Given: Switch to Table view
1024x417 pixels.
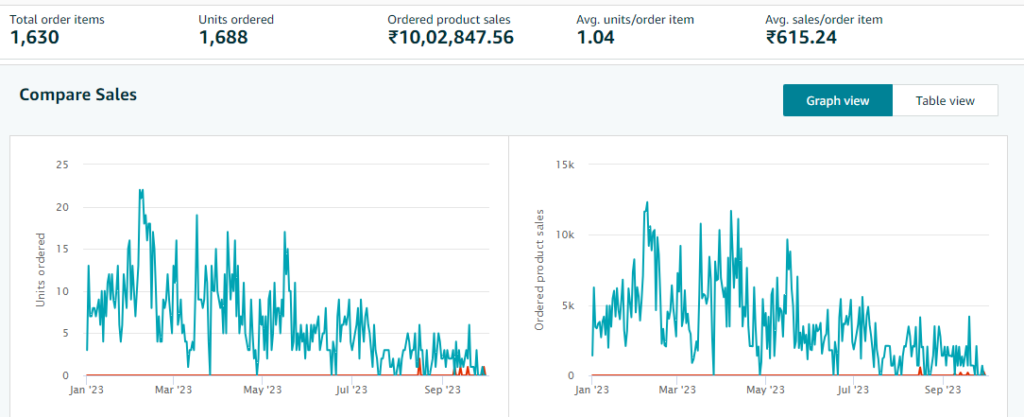Looking at the screenshot, I should (x=944, y=100).
